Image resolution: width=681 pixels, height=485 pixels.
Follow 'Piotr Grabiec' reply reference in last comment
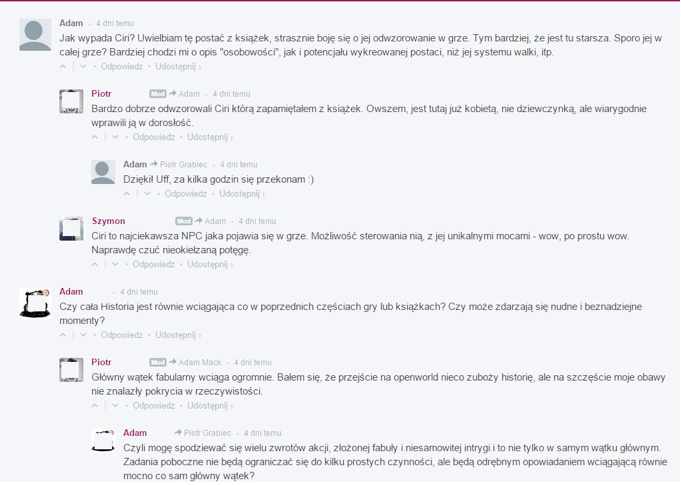tap(207, 433)
